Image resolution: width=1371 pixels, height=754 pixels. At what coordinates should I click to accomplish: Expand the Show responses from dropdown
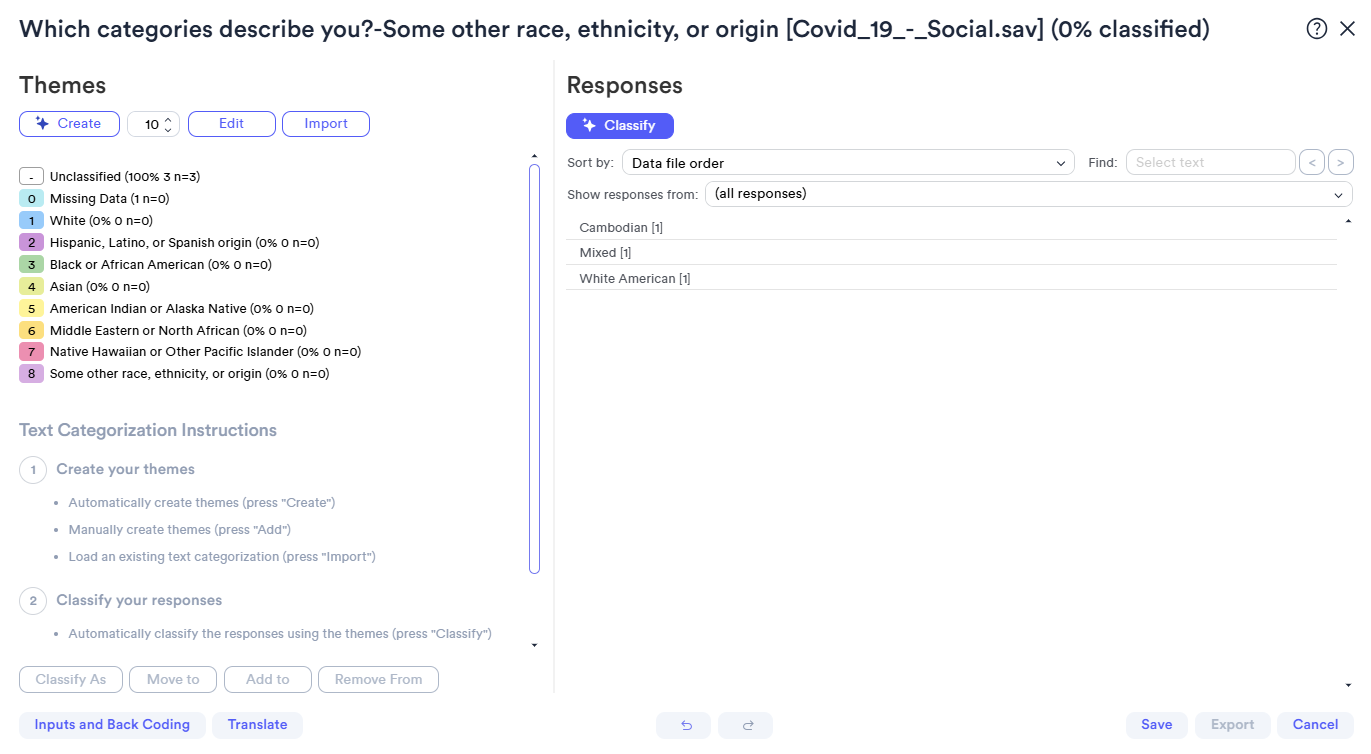click(1028, 194)
